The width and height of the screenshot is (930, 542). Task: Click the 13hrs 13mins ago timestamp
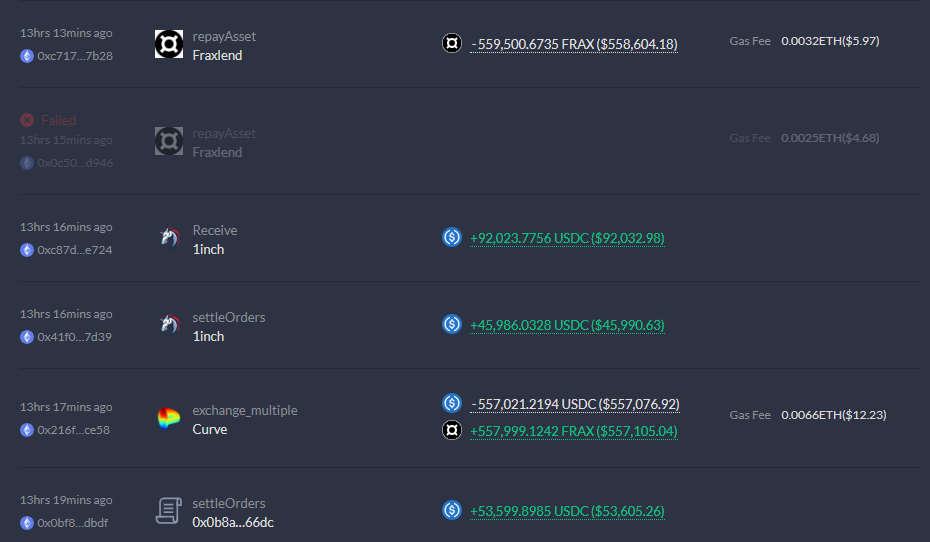[x=66, y=33]
